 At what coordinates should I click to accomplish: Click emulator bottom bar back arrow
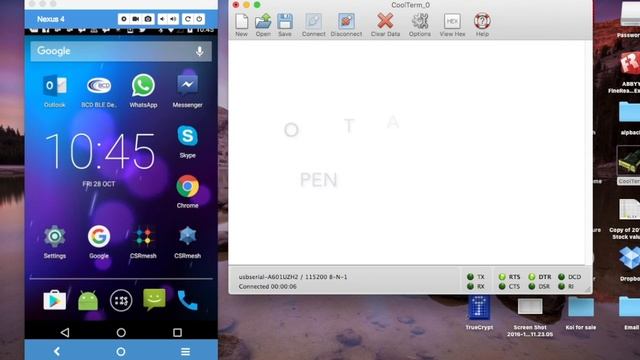click(x=57, y=351)
